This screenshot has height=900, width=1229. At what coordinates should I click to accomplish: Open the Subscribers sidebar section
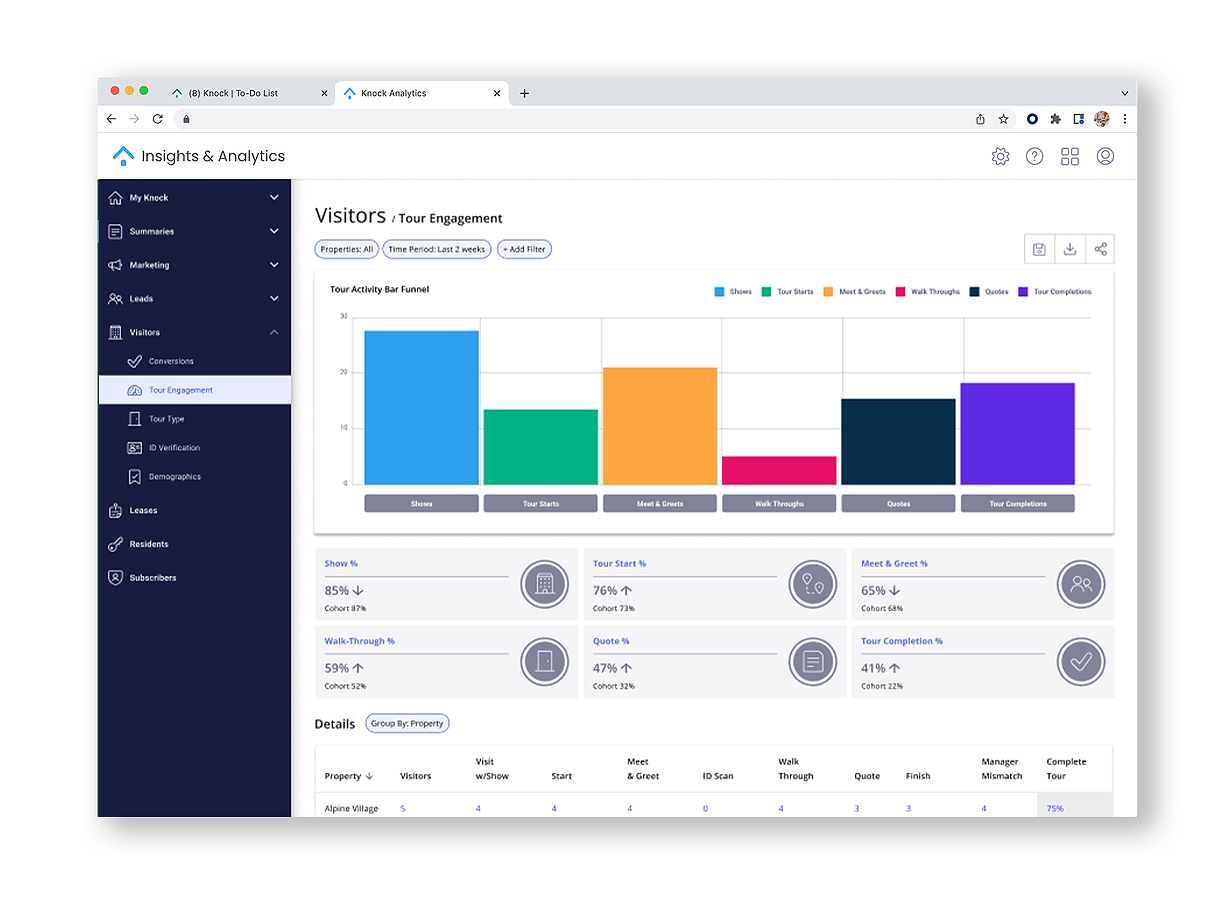click(195, 578)
